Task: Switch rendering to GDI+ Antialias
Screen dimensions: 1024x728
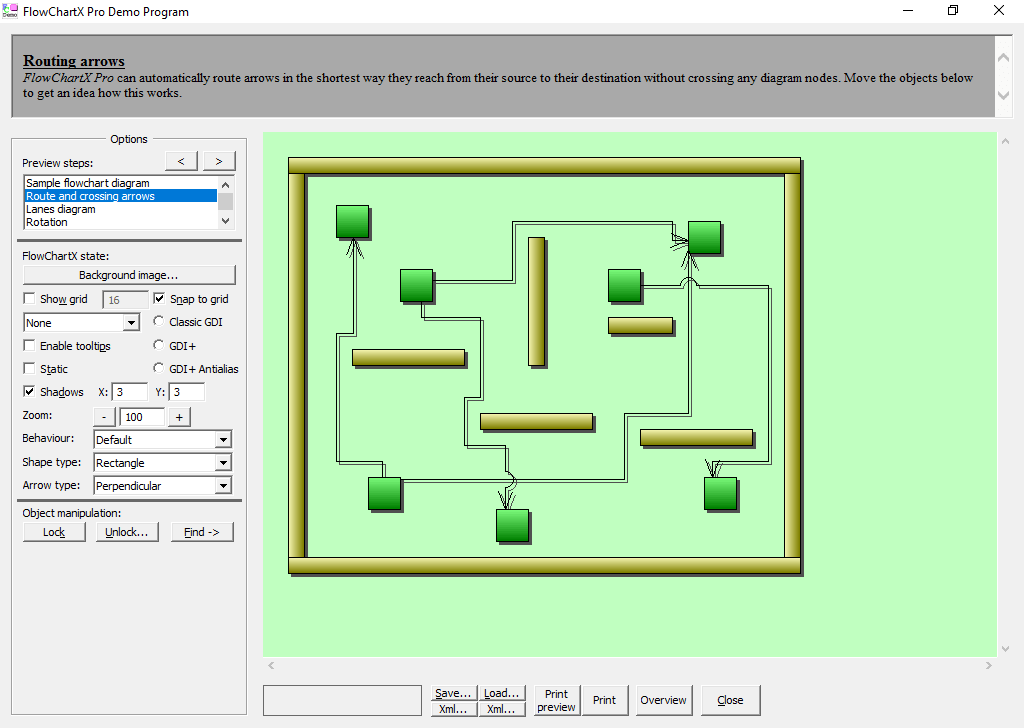Action: [158, 367]
